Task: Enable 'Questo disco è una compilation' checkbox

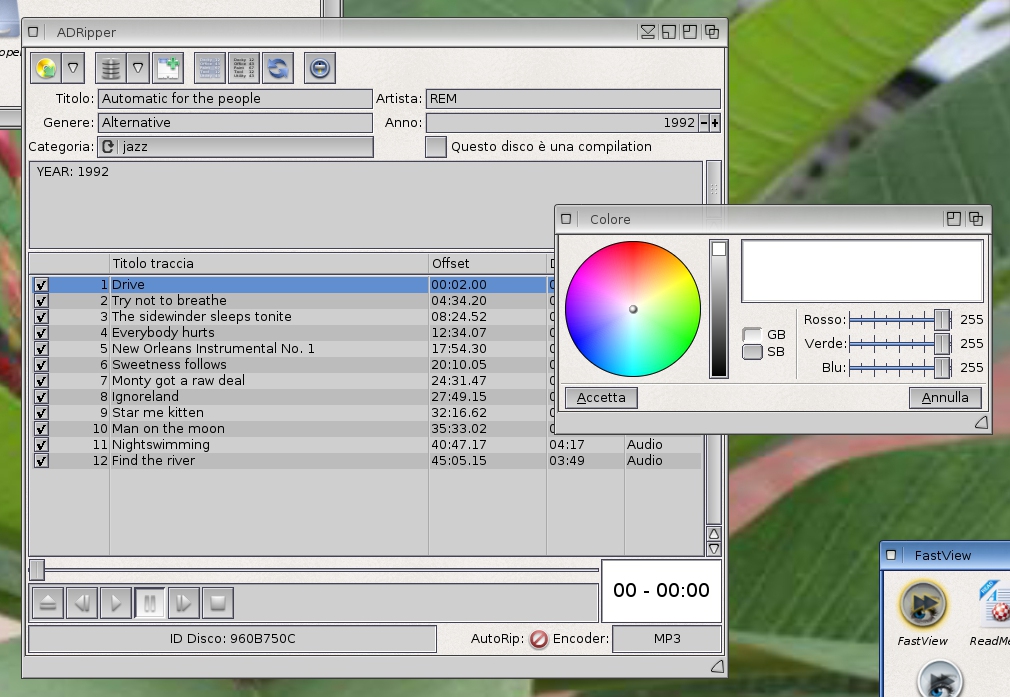Action: pyautogui.click(x=436, y=147)
